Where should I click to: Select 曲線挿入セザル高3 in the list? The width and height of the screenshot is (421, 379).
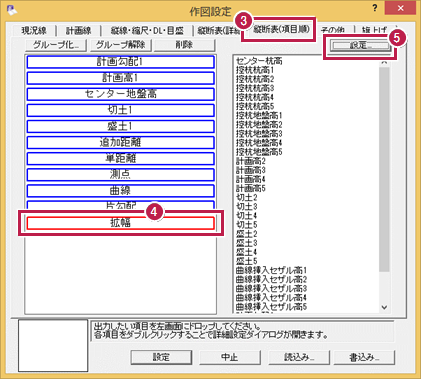[x=271, y=288]
